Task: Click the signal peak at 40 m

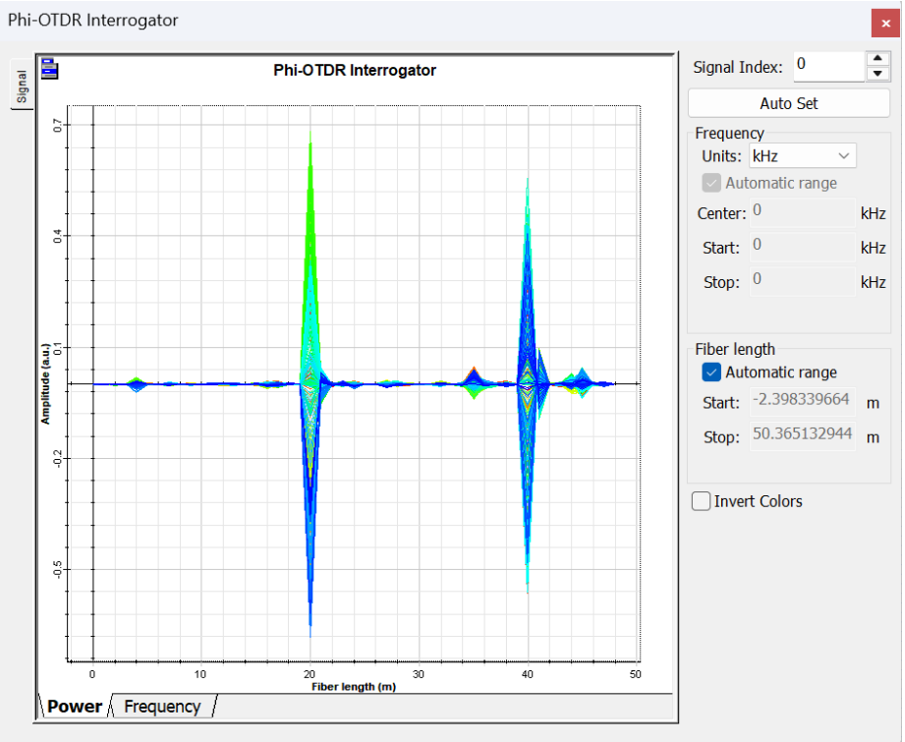Action: pyautogui.click(x=527, y=185)
